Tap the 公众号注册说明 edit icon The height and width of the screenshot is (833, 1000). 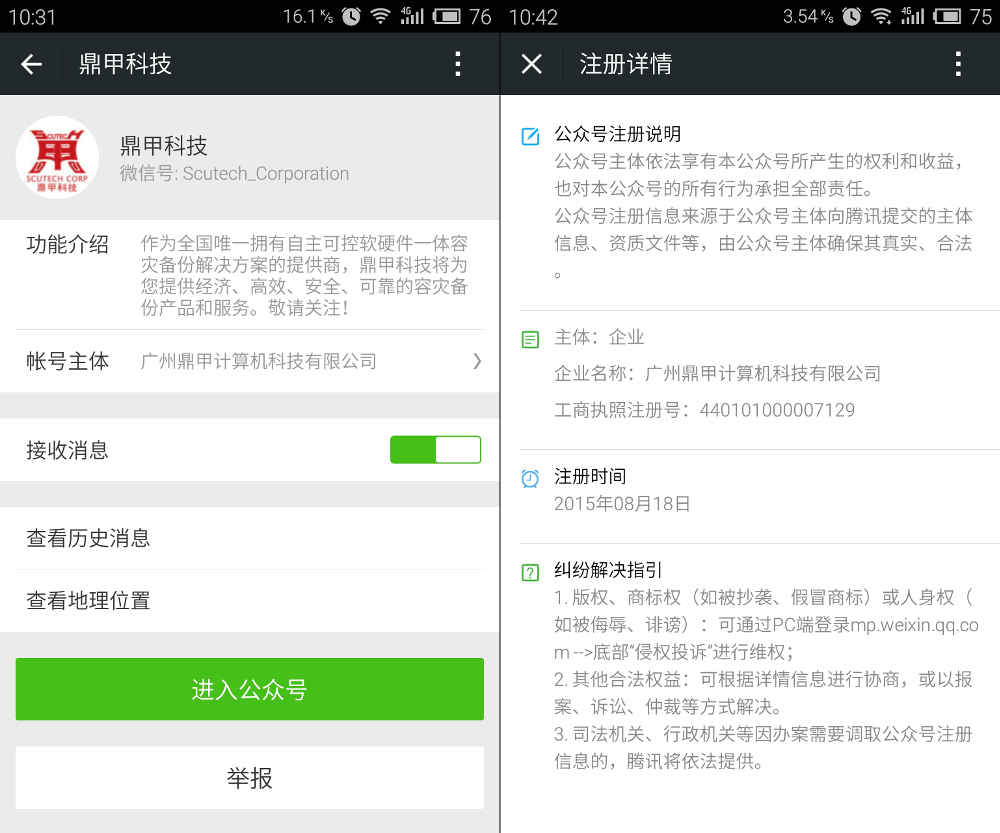(x=530, y=136)
